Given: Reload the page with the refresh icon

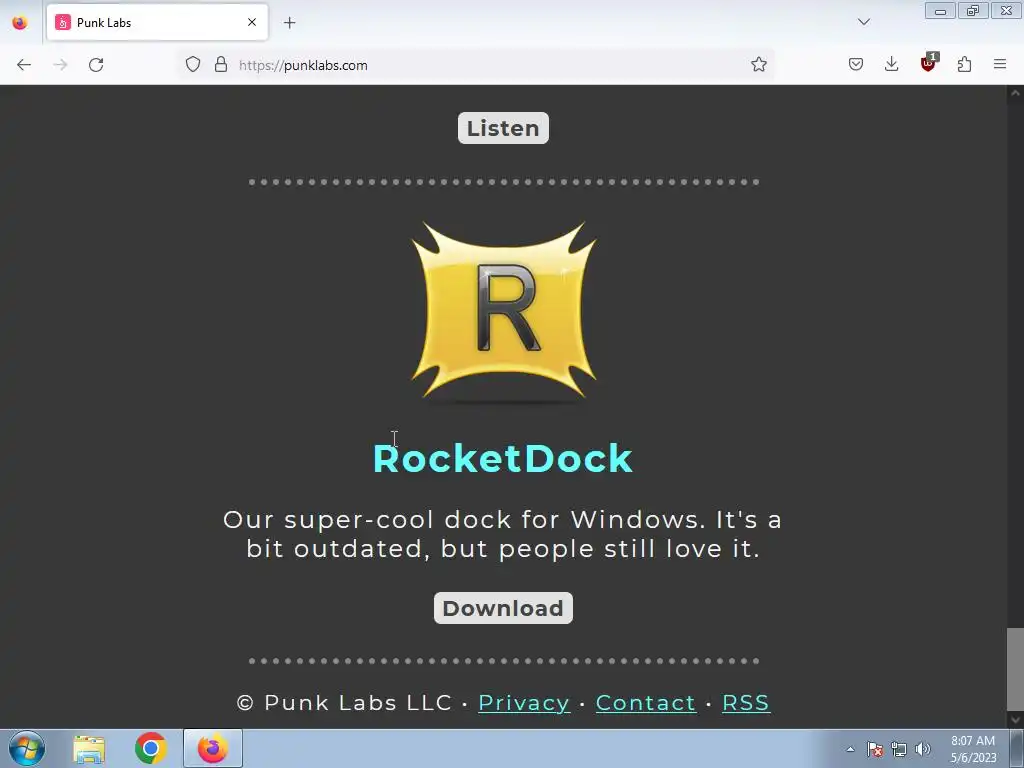Looking at the screenshot, I should coord(96,65).
